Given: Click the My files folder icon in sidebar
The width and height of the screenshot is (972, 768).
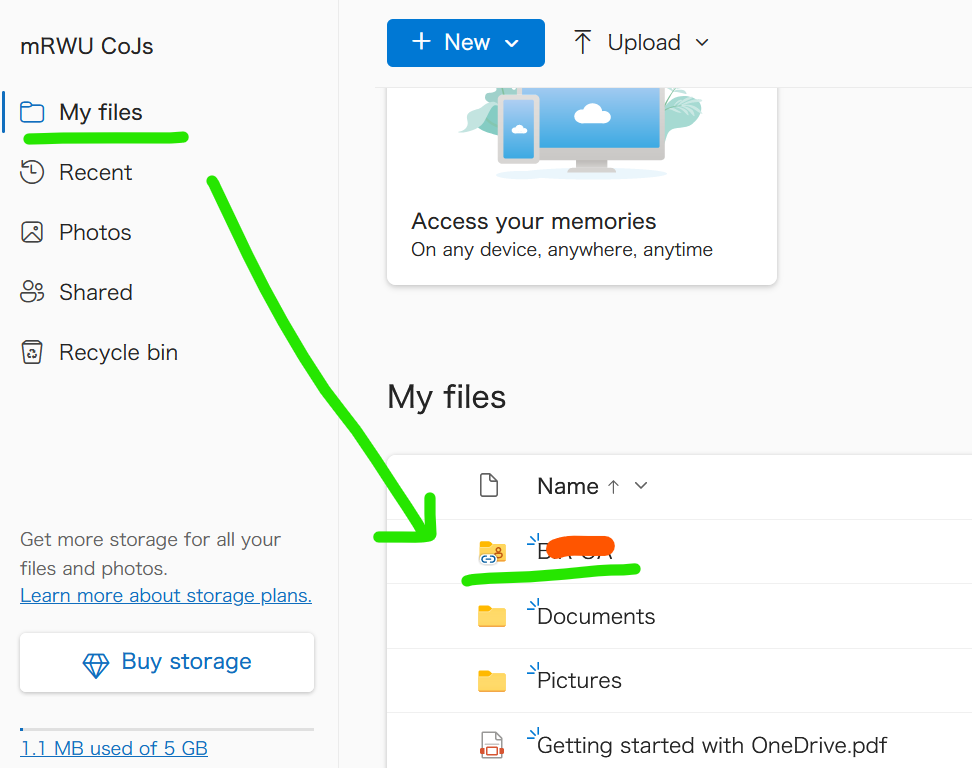Looking at the screenshot, I should [x=32, y=112].
